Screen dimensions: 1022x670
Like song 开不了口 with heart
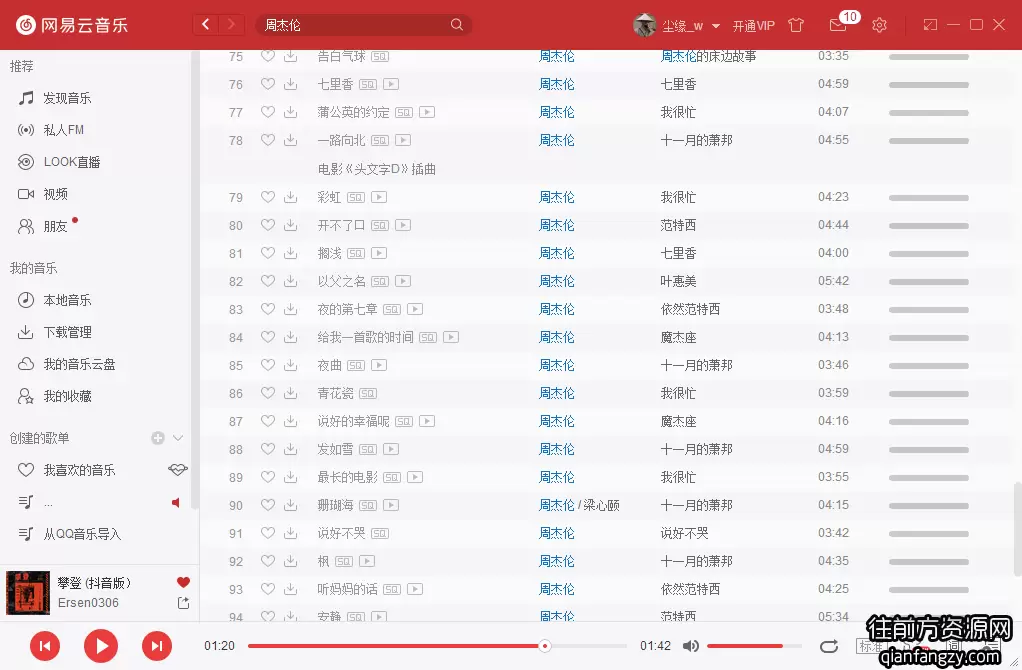[267, 224]
